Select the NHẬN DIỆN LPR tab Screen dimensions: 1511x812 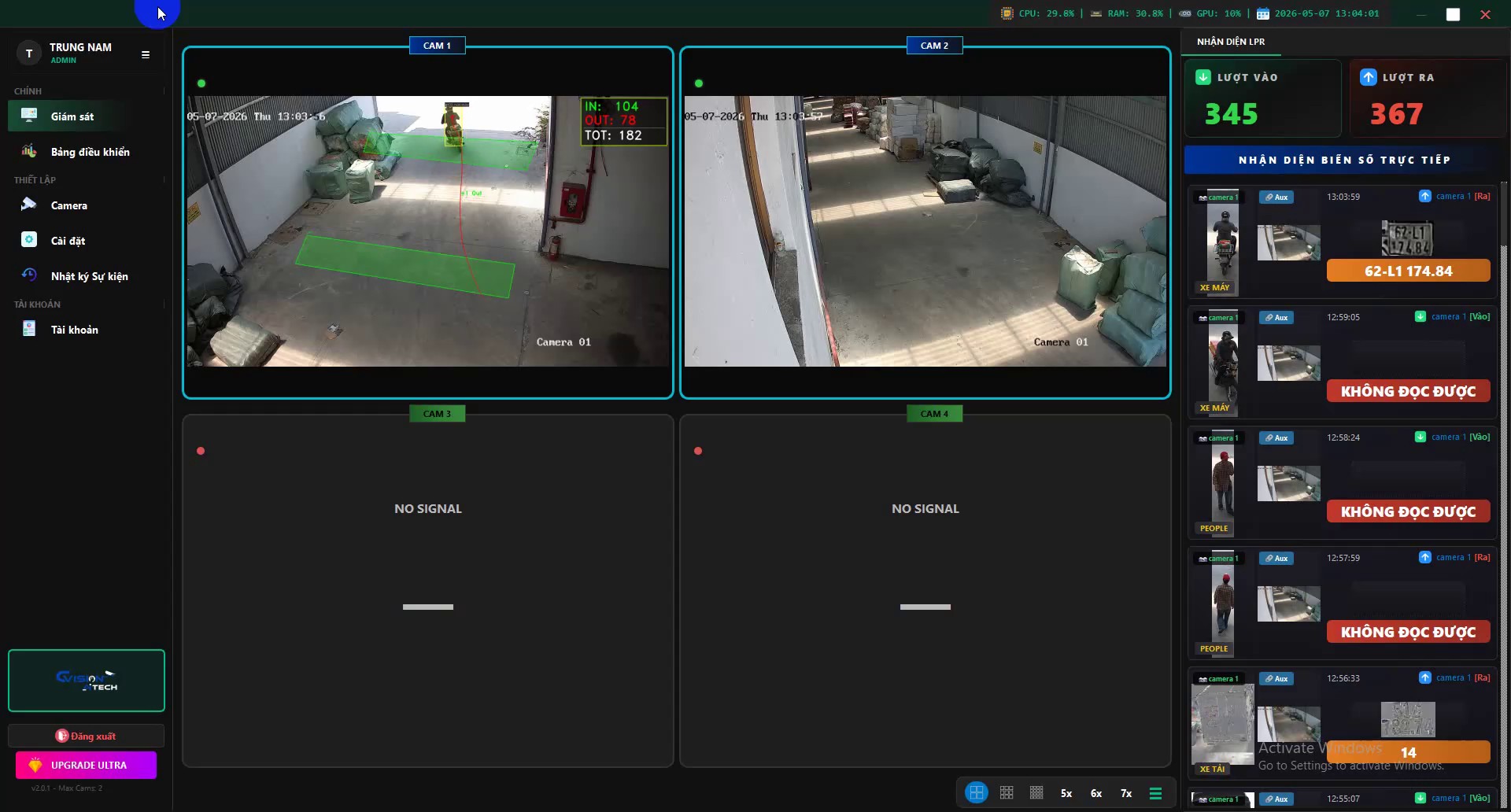click(x=1231, y=42)
